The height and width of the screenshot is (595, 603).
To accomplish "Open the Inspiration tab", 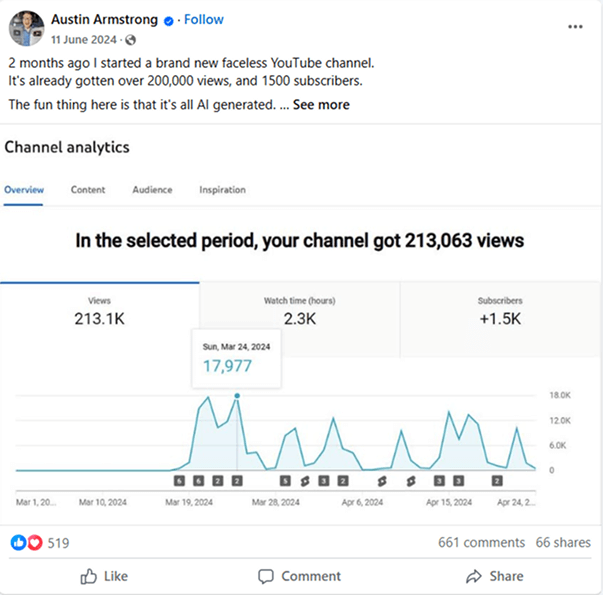I will tap(222, 190).
